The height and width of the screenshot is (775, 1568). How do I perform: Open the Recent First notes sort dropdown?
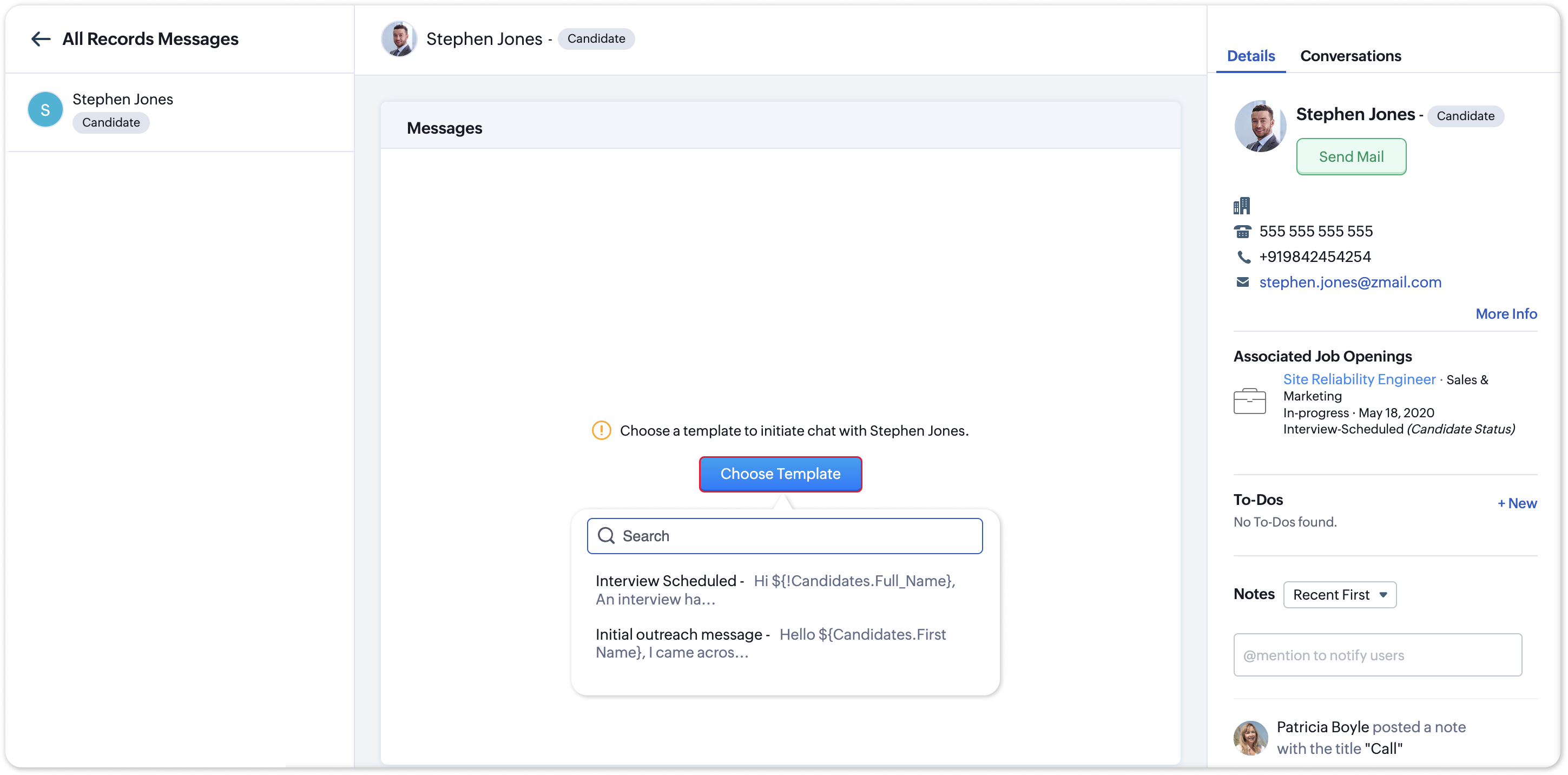[x=1339, y=595]
